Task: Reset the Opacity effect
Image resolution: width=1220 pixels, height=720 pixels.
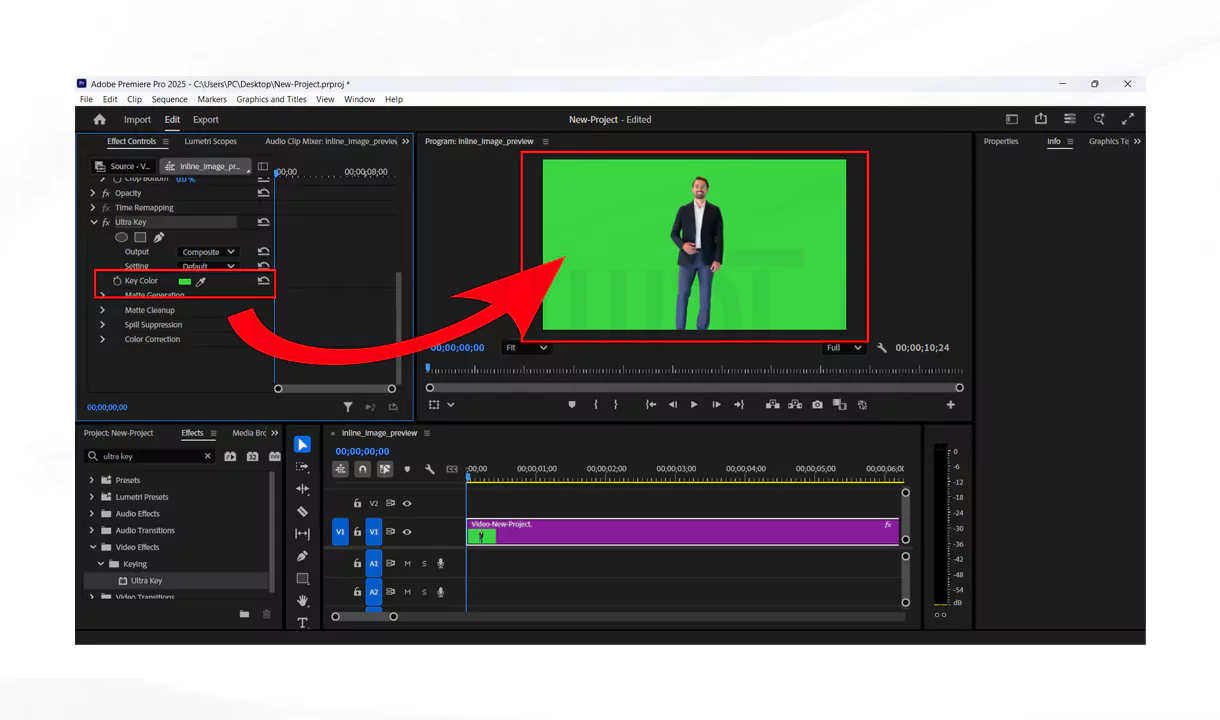Action: (x=263, y=193)
